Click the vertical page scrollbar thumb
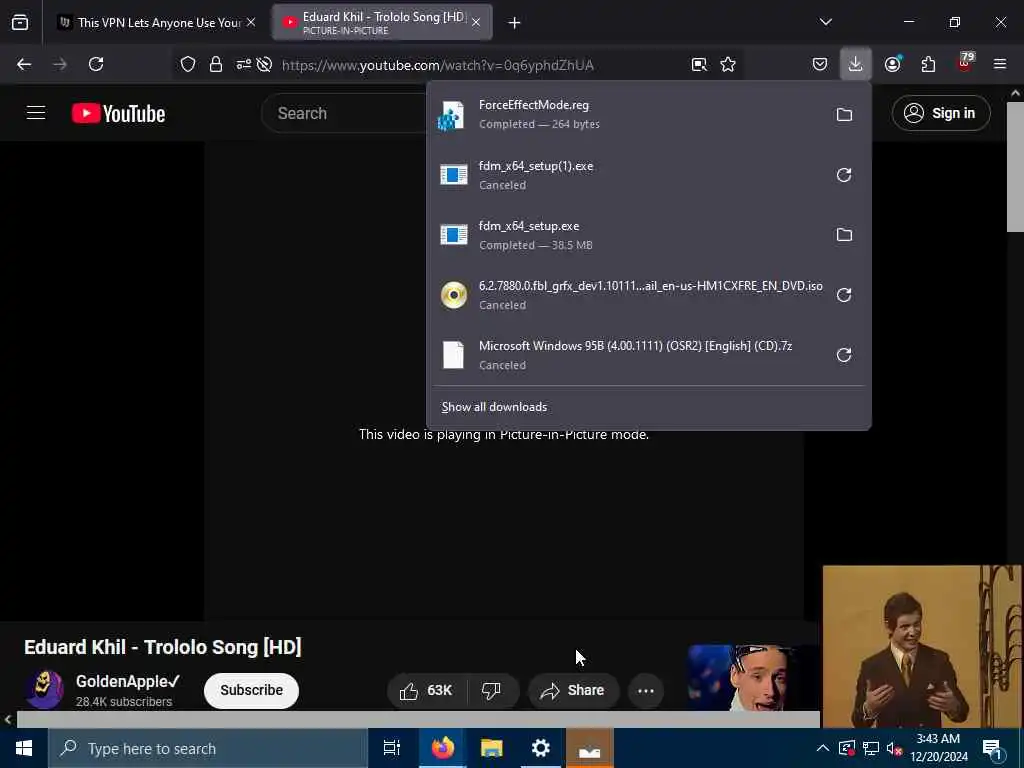Screen dimensions: 1024x768 pyautogui.click(x=1015, y=167)
